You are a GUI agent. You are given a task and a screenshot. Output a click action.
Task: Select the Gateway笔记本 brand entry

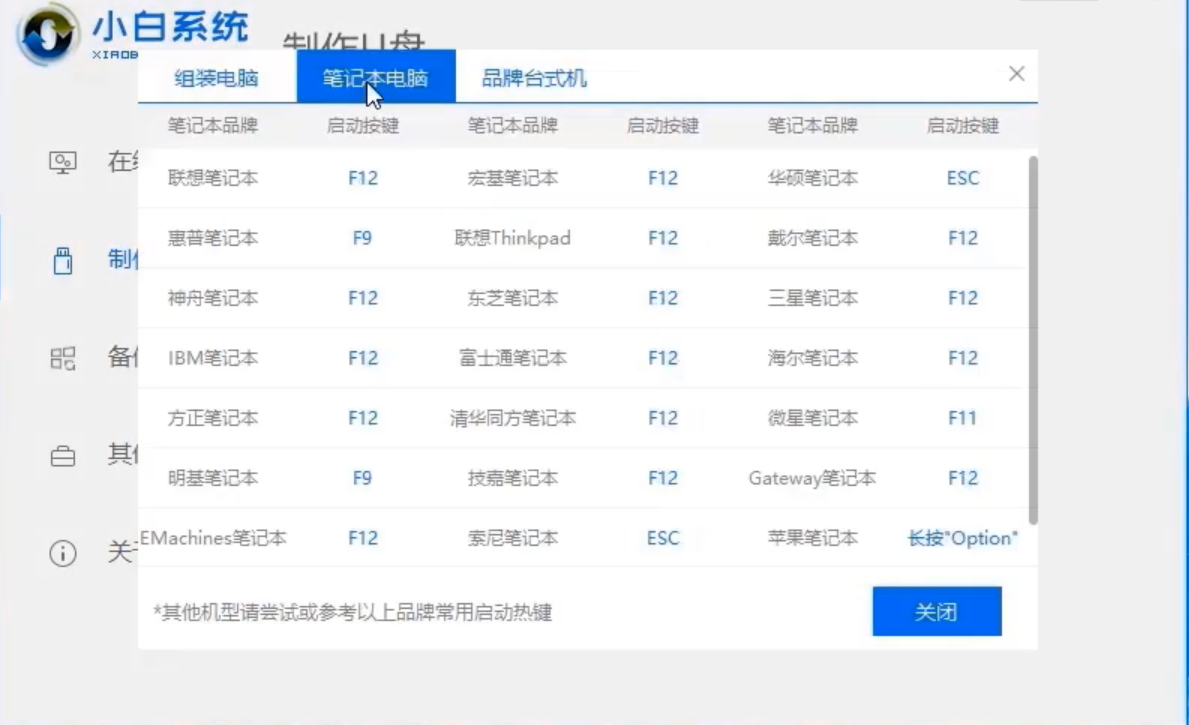click(812, 478)
